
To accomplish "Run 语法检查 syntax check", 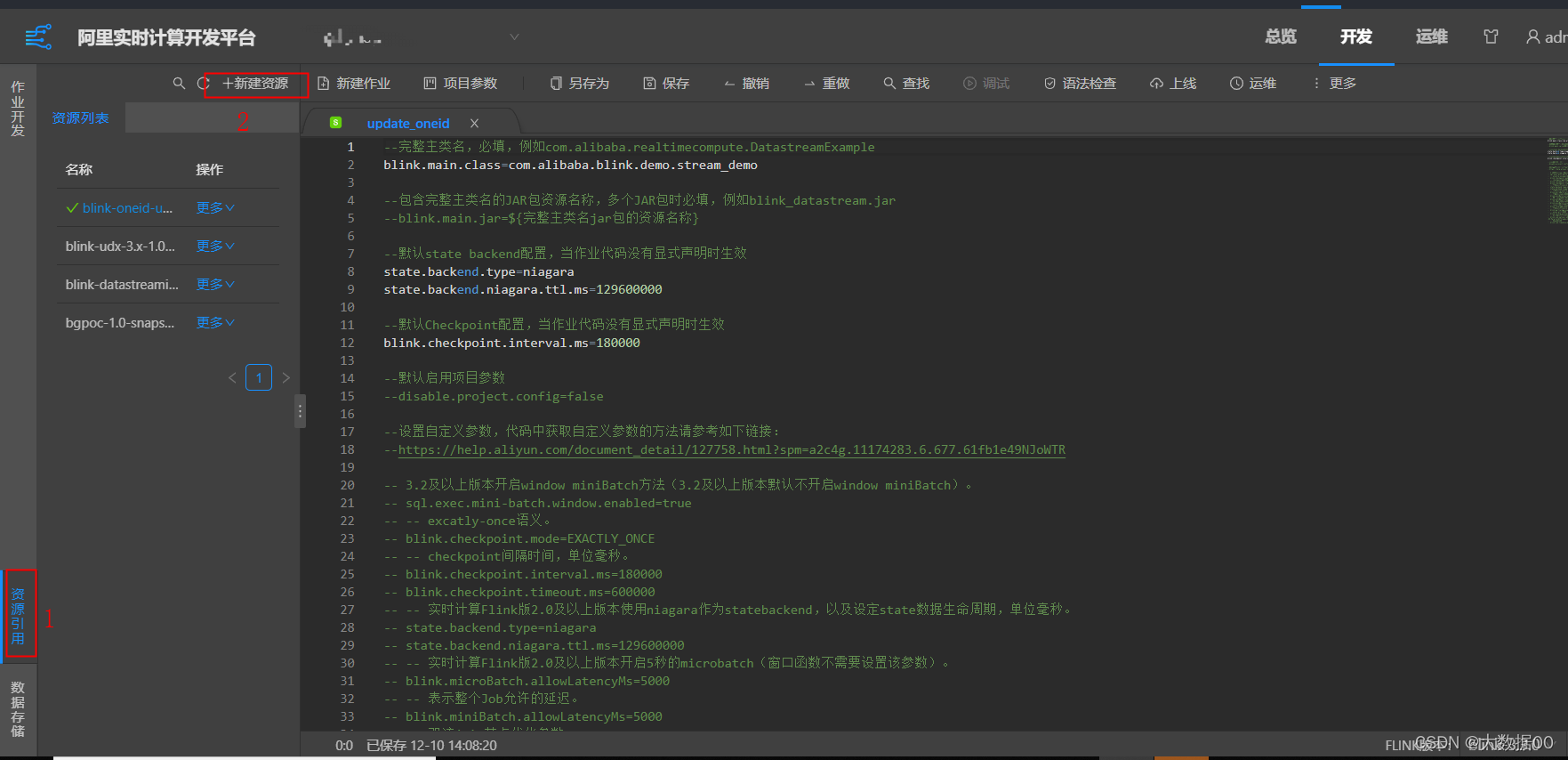I will 1080,83.
